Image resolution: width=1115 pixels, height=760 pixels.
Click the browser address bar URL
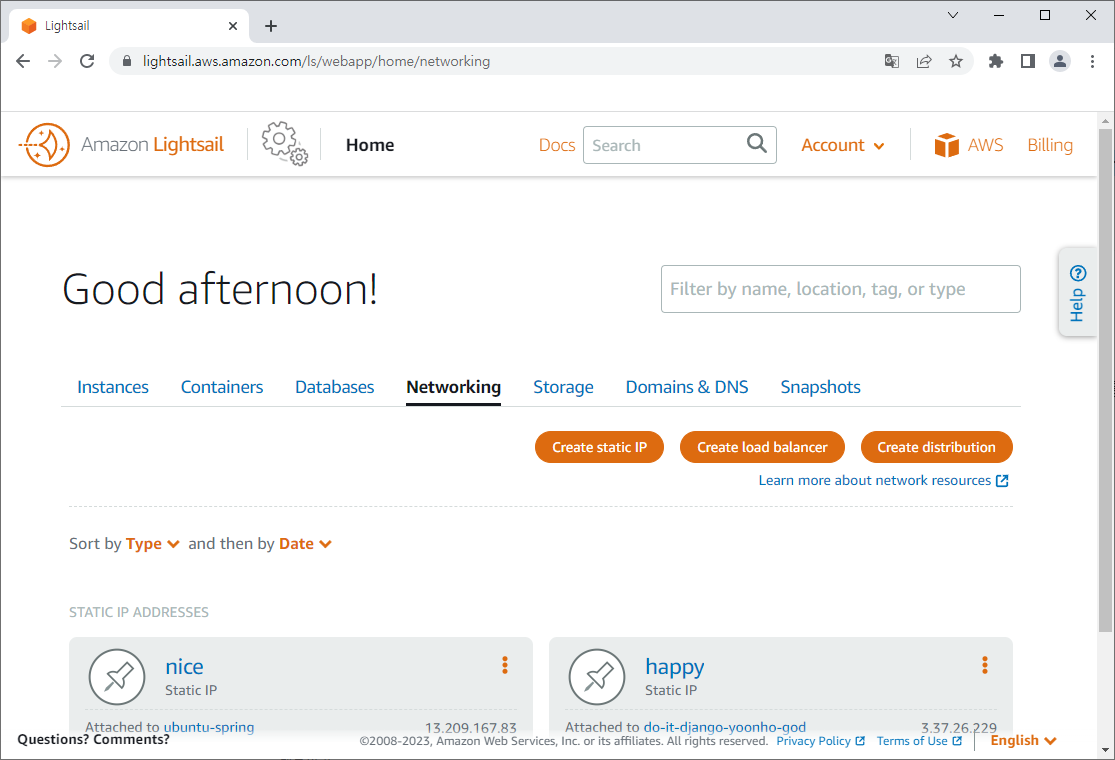pyautogui.click(x=316, y=61)
